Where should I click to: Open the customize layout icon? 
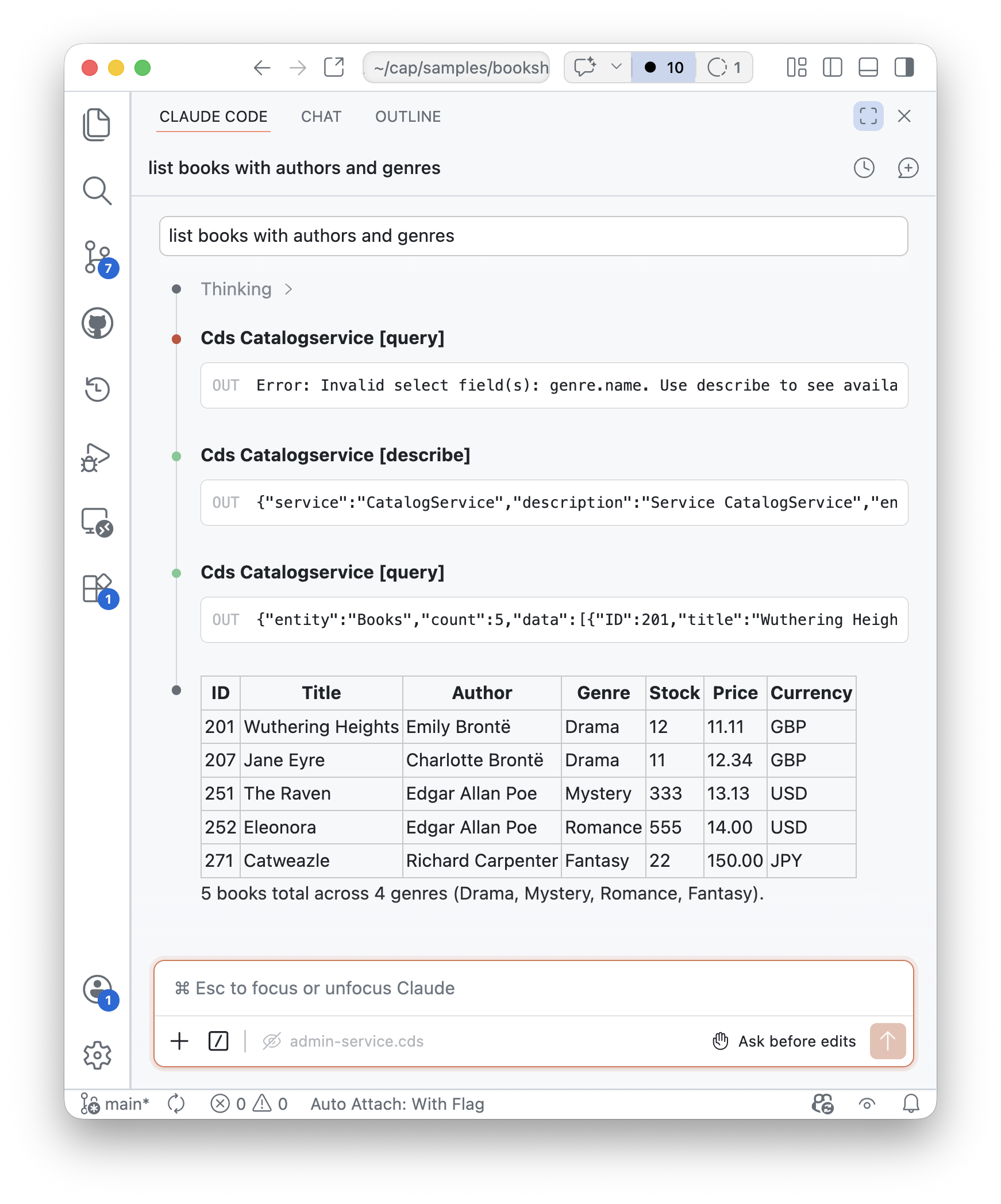coord(796,67)
